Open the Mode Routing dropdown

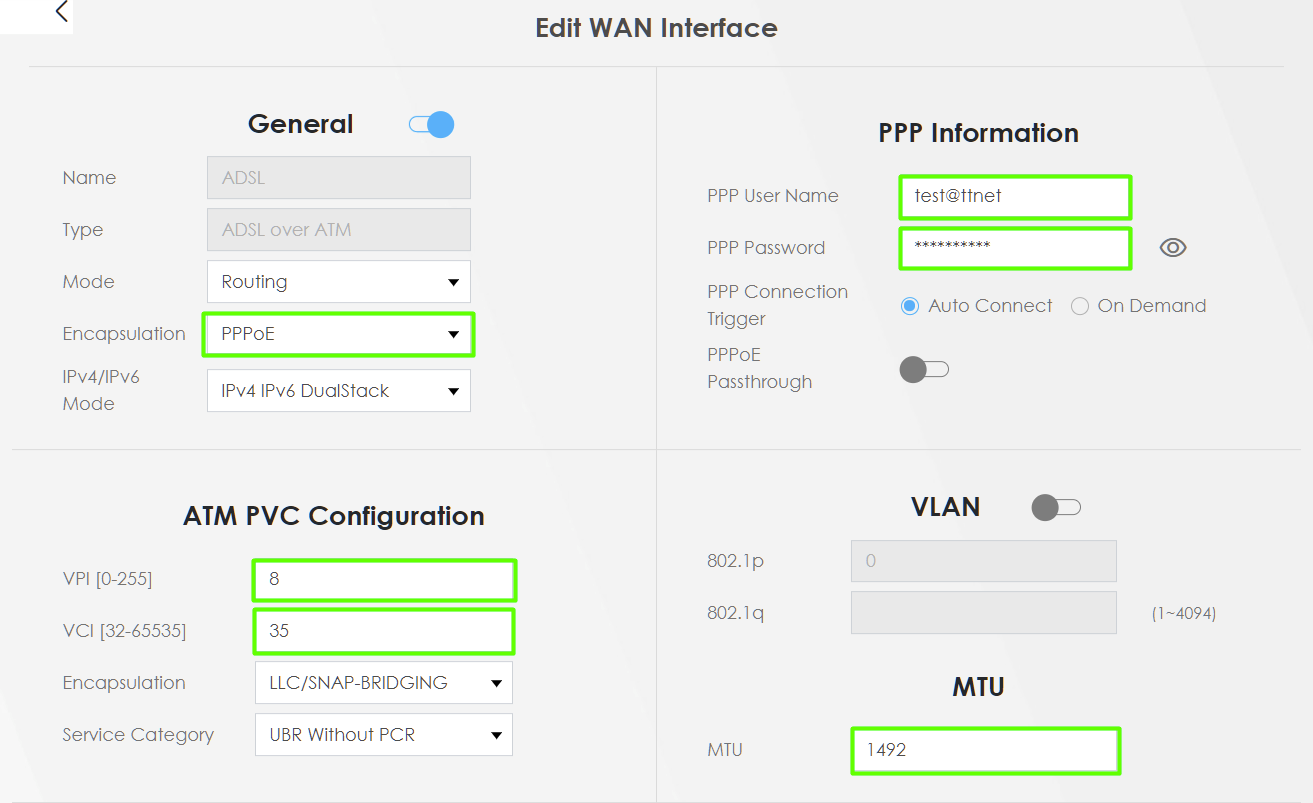point(339,282)
